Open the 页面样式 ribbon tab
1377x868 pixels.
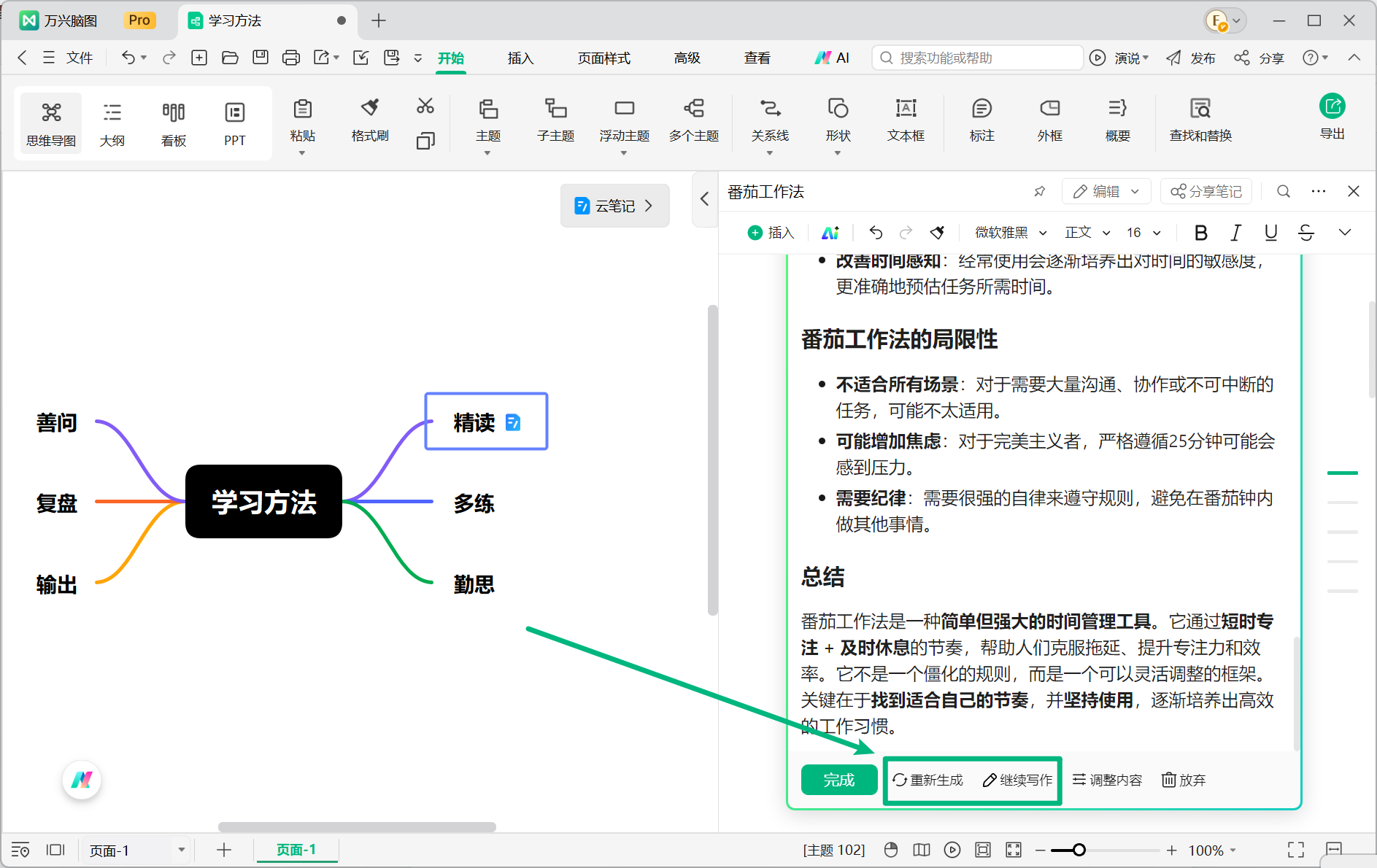coord(603,58)
